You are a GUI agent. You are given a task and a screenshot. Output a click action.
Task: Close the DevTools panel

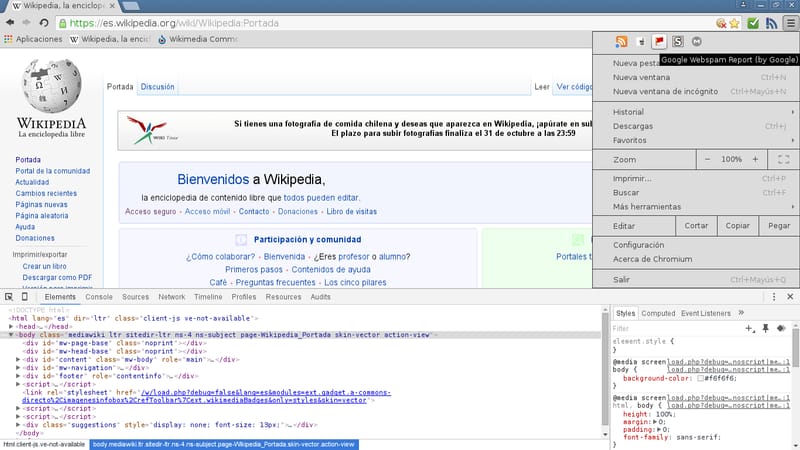coord(790,296)
